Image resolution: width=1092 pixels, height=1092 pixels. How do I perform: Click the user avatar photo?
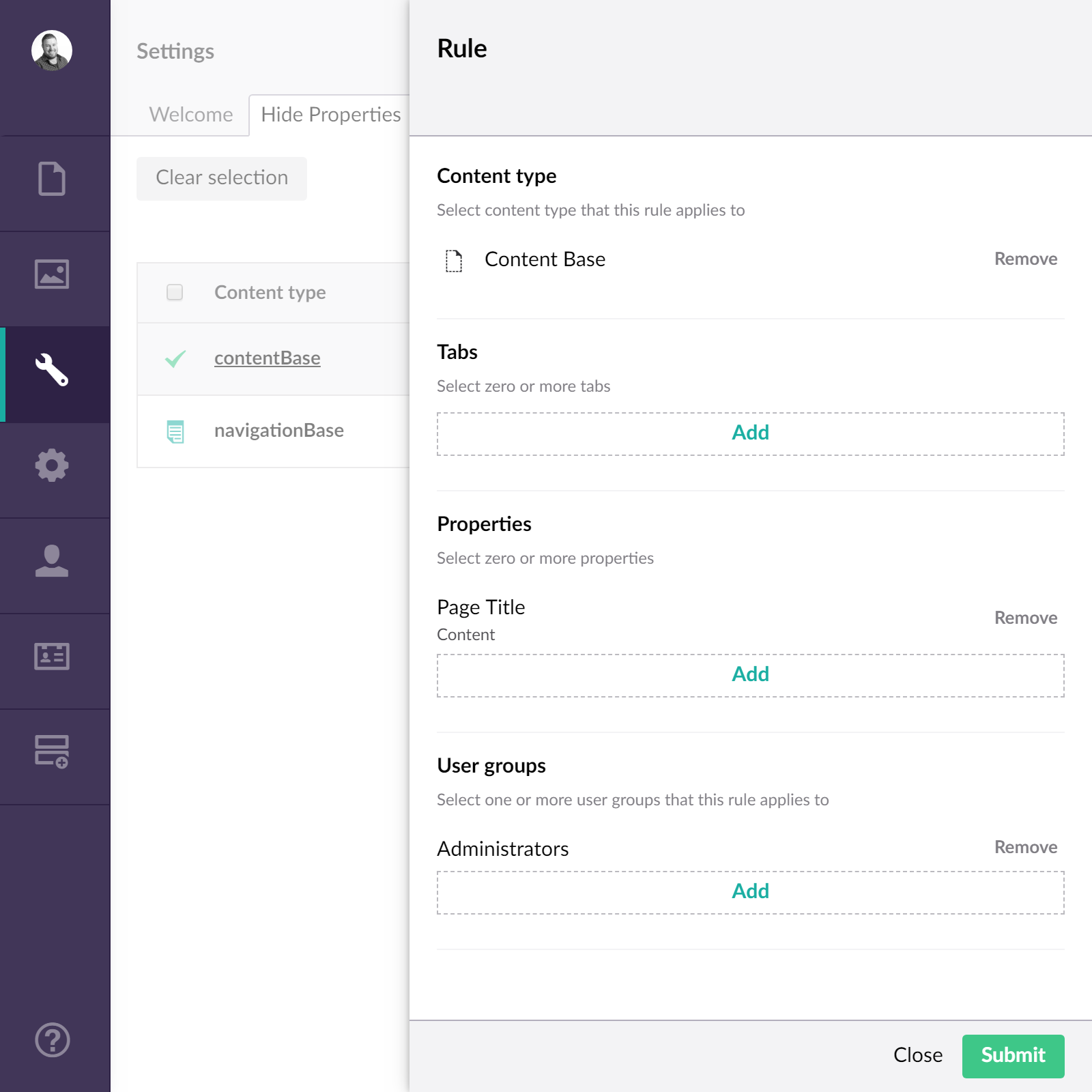tap(52, 51)
